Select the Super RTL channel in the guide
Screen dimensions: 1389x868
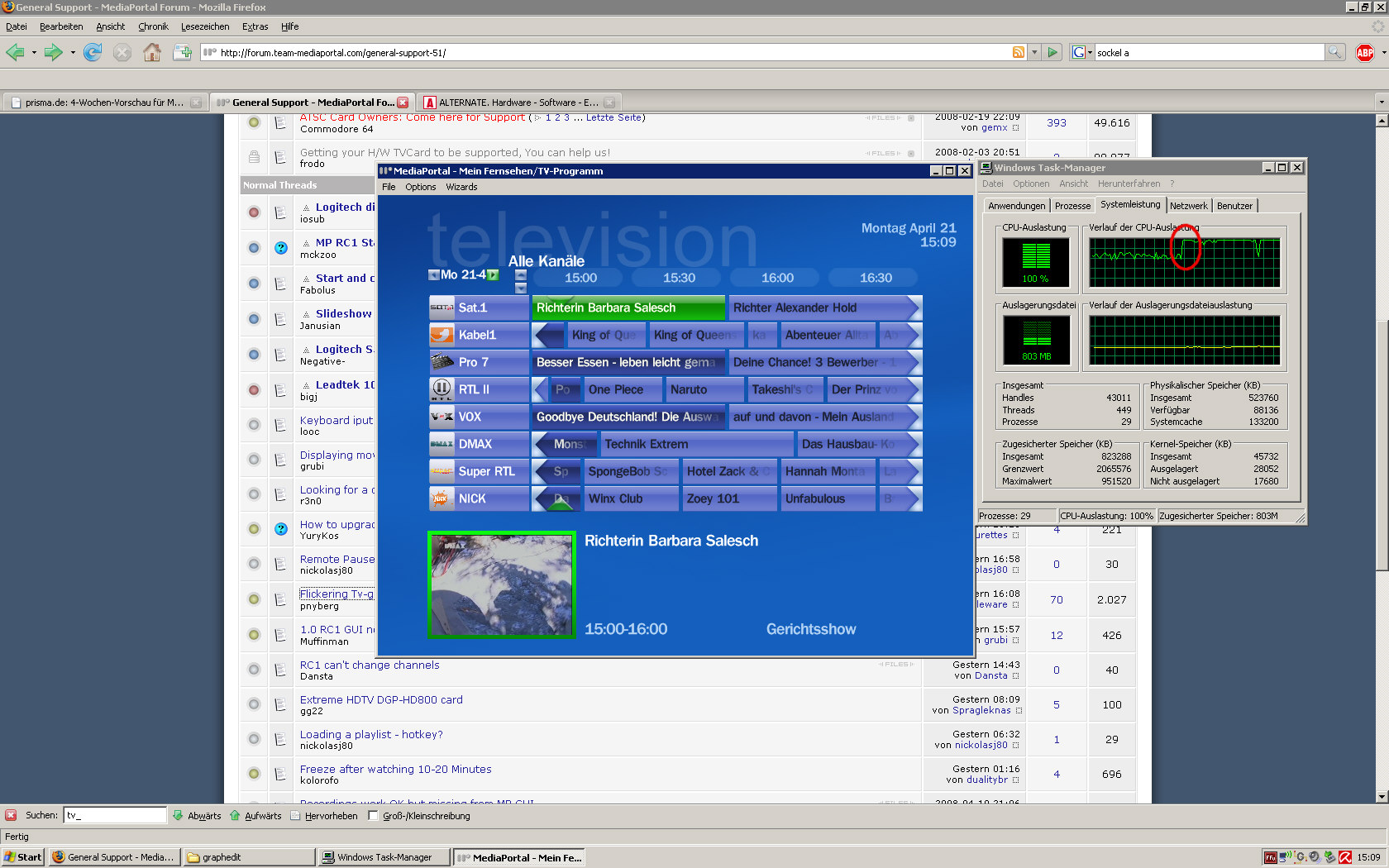479,471
